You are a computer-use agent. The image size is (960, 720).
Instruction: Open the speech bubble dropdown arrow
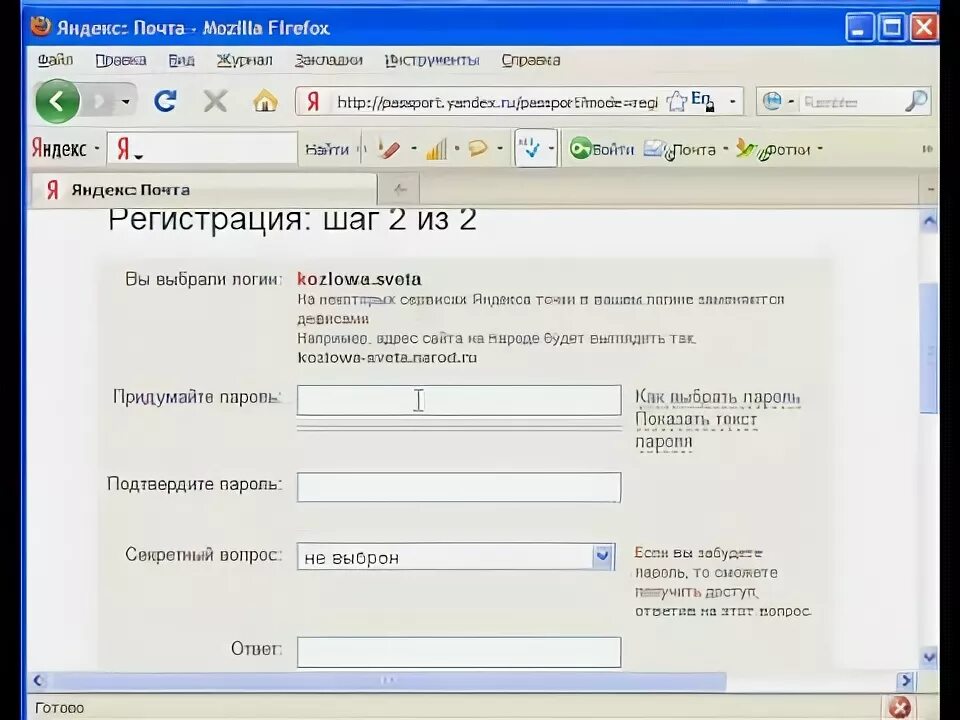[x=500, y=149]
